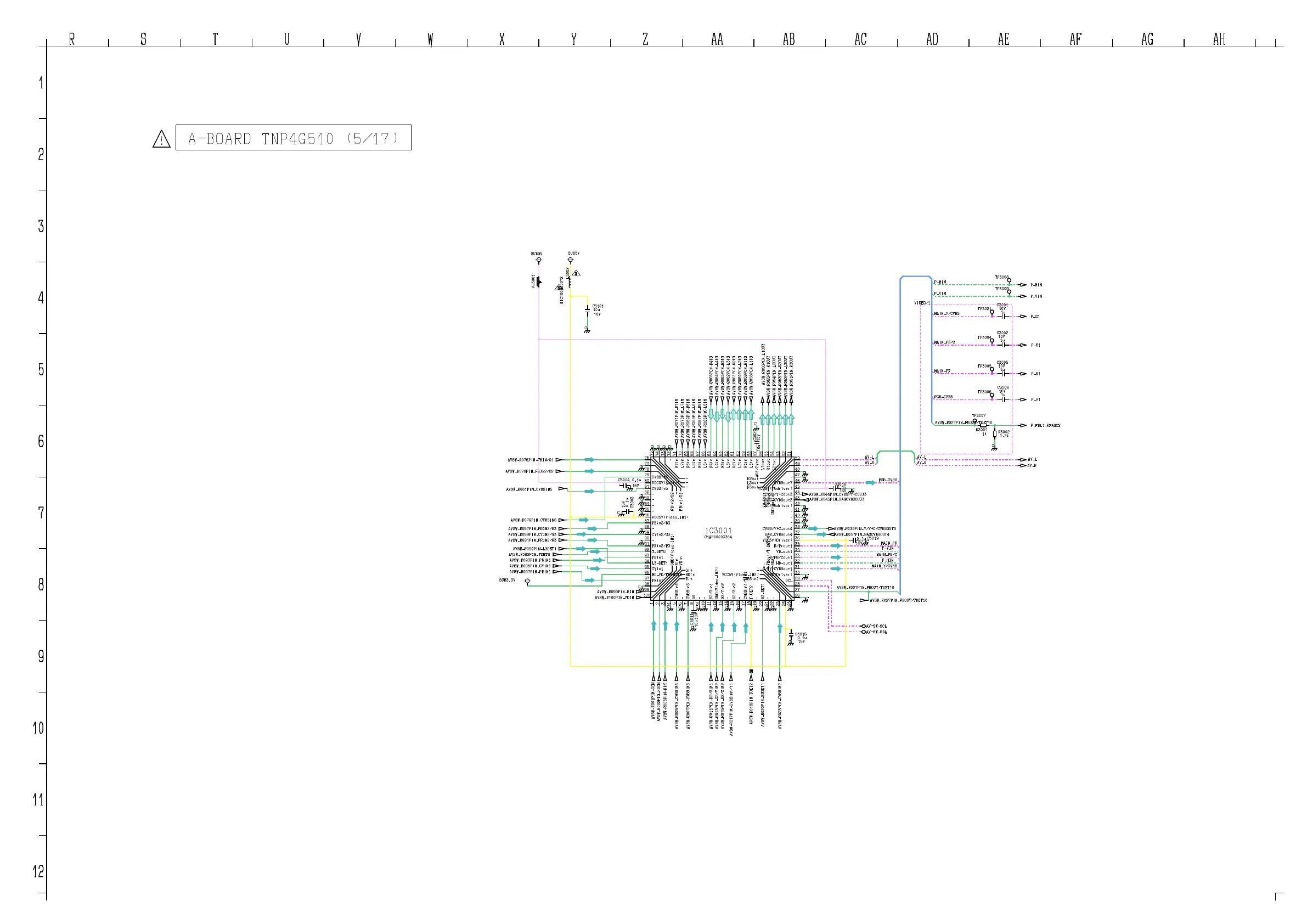Click the A-BOARD TNP4G510 (5/17) title box

(293, 138)
